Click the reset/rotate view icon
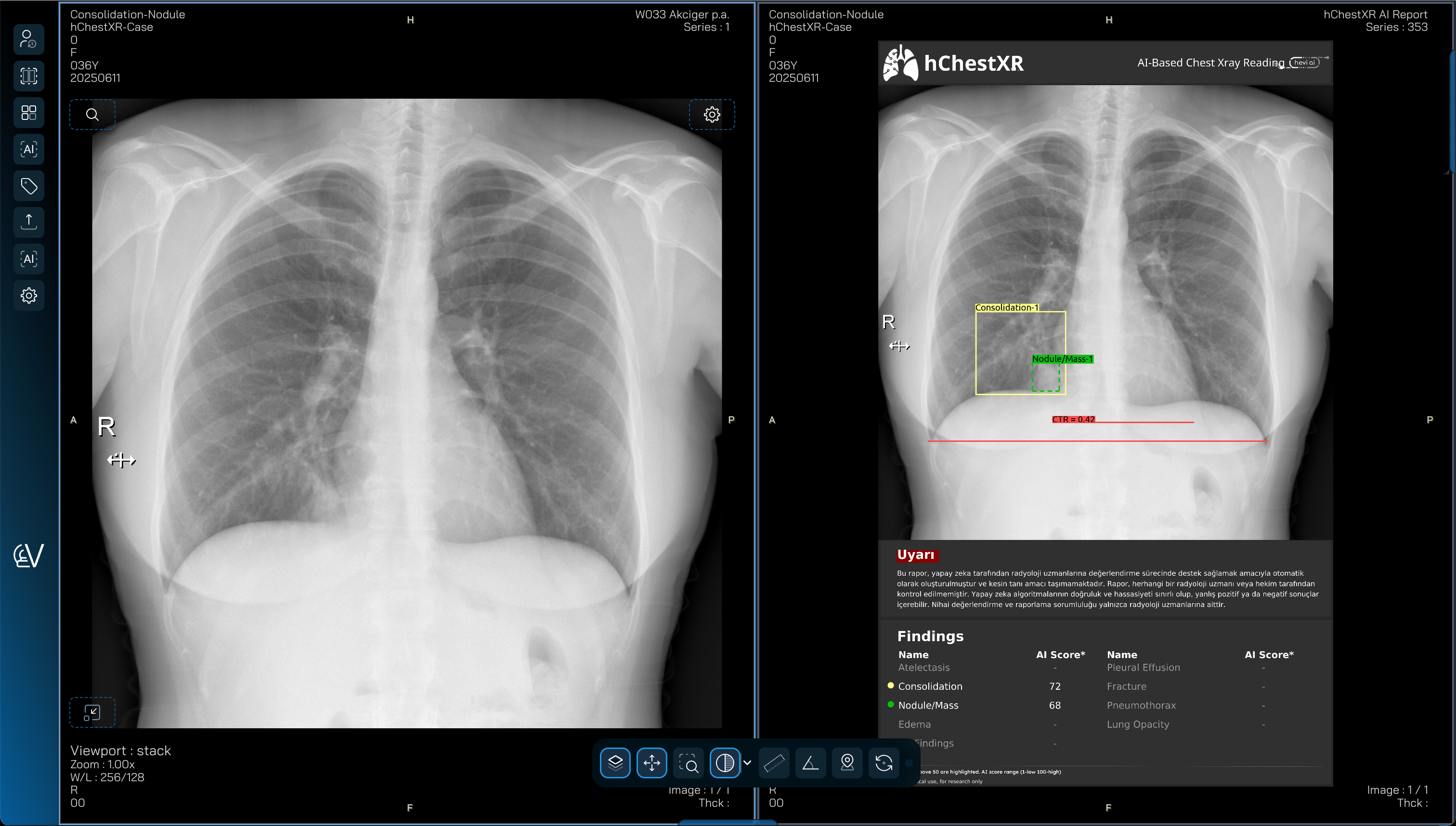Viewport: 1456px width, 826px height. [x=884, y=763]
